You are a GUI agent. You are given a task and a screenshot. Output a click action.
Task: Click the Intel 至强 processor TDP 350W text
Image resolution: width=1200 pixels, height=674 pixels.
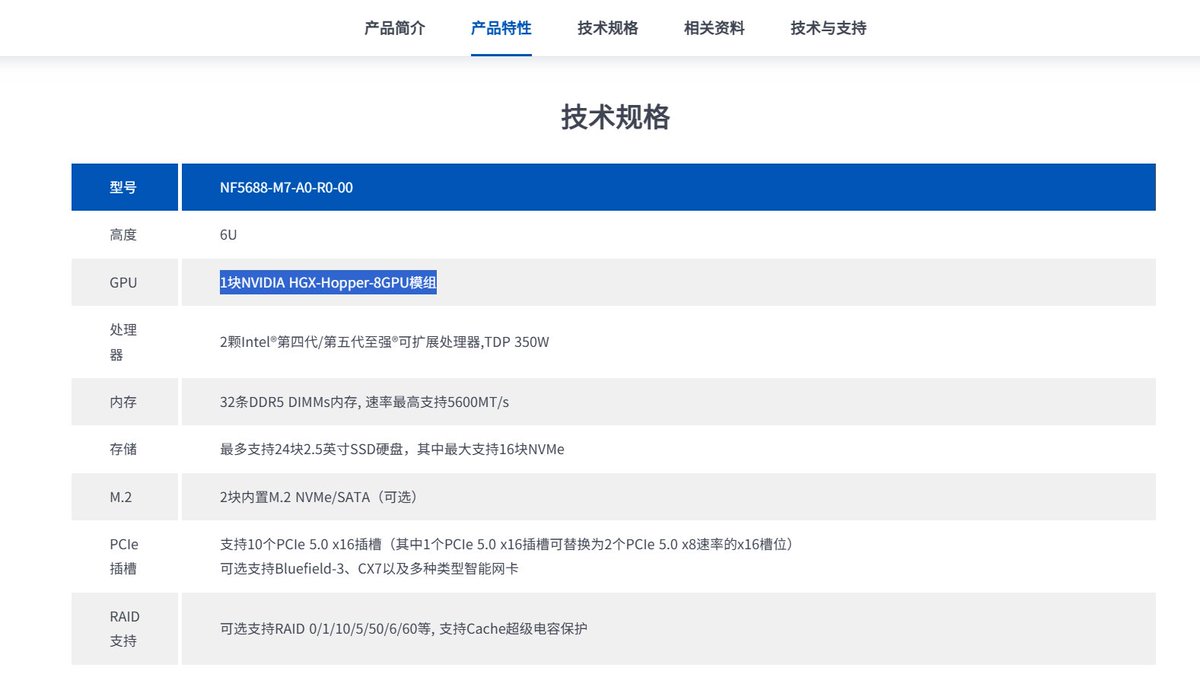click(384, 342)
